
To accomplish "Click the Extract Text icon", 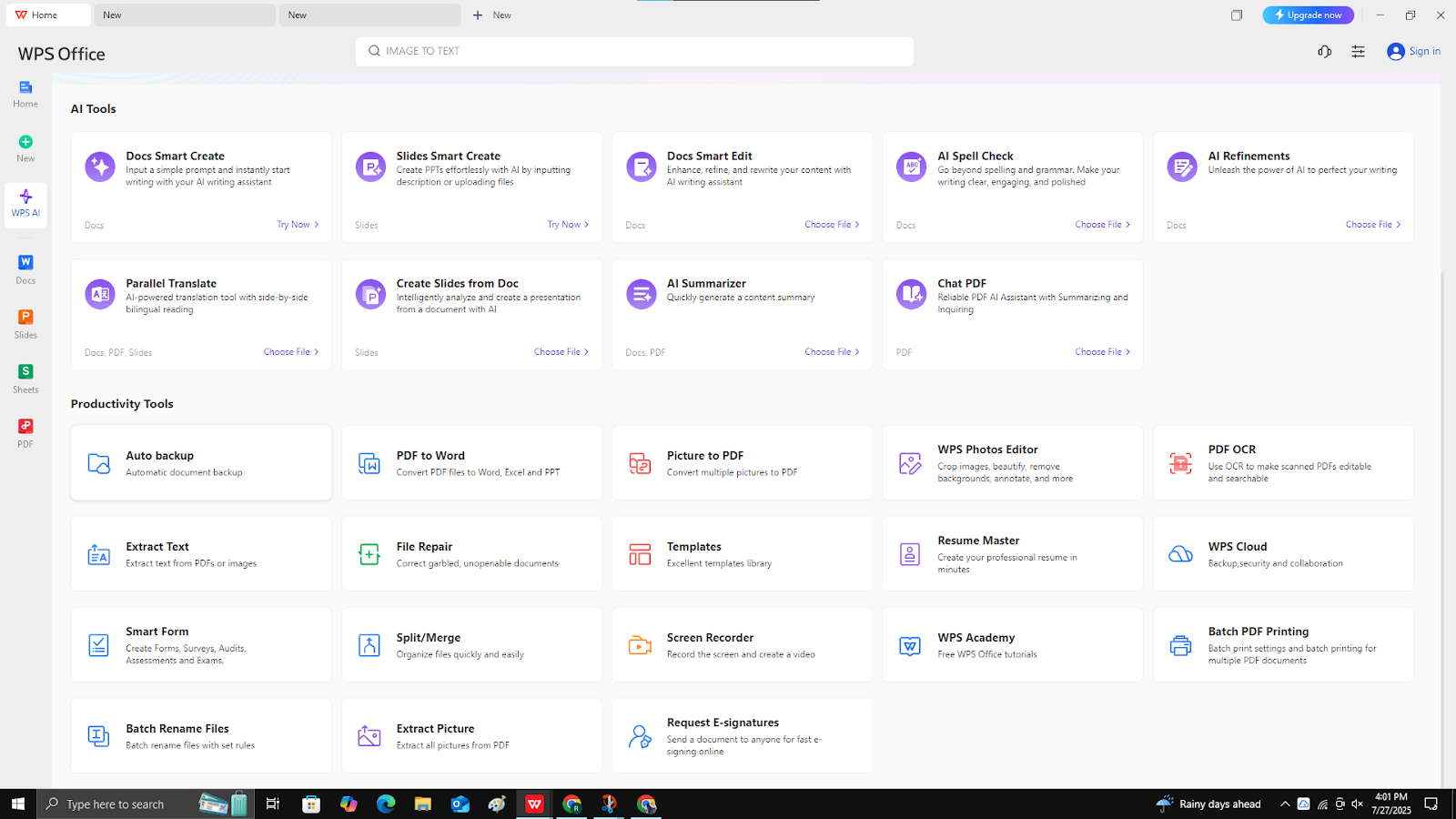I will (99, 554).
